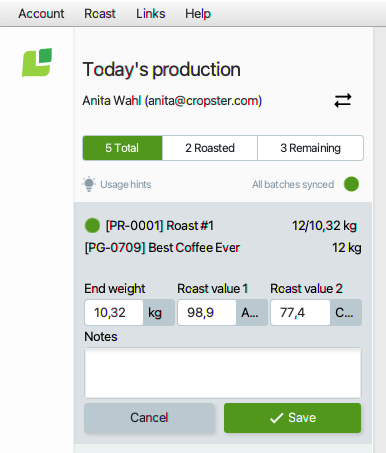Click the switch account arrows icon
Screen dimensions: 386x453
coord(343,100)
